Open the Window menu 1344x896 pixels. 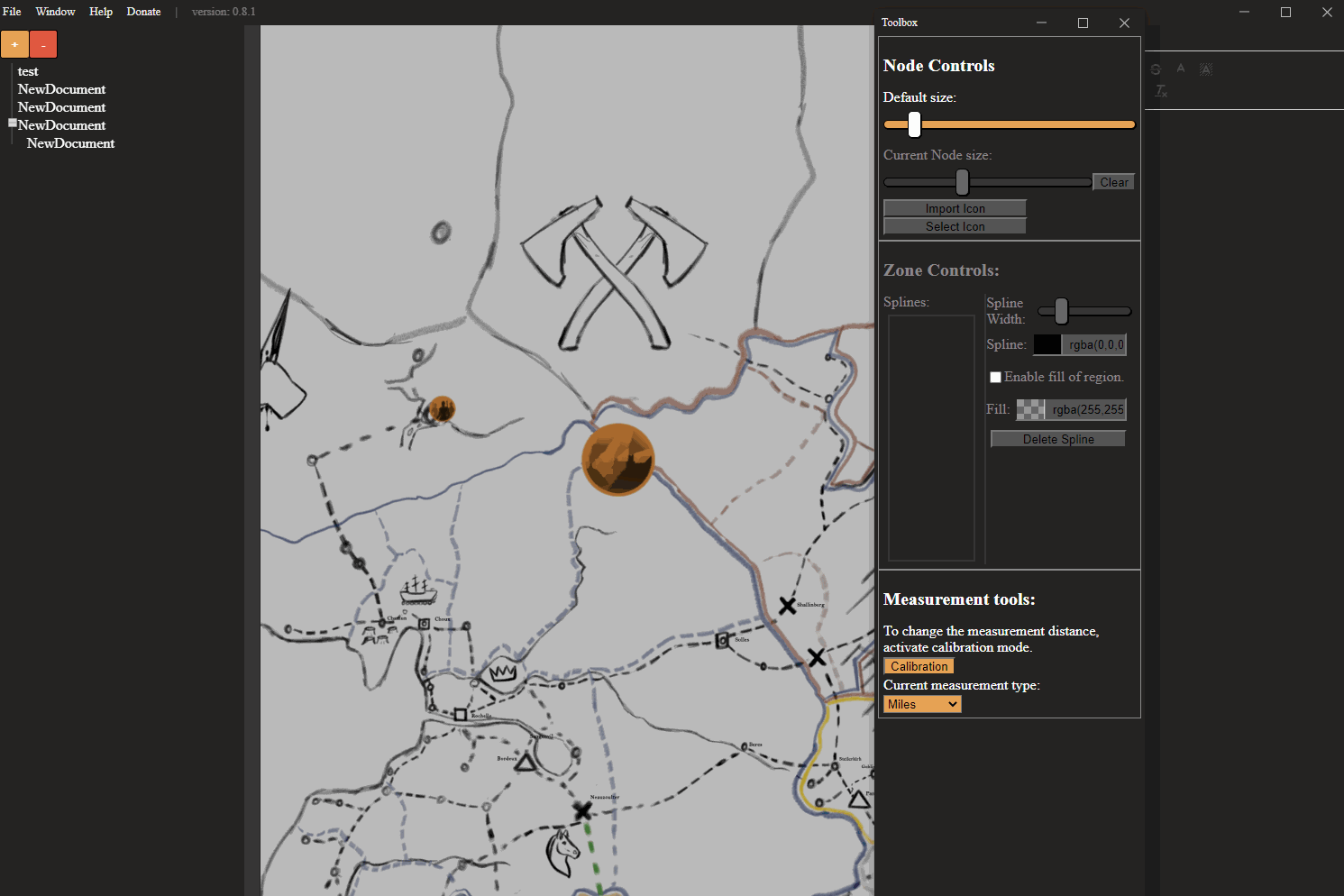[x=55, y=12]
